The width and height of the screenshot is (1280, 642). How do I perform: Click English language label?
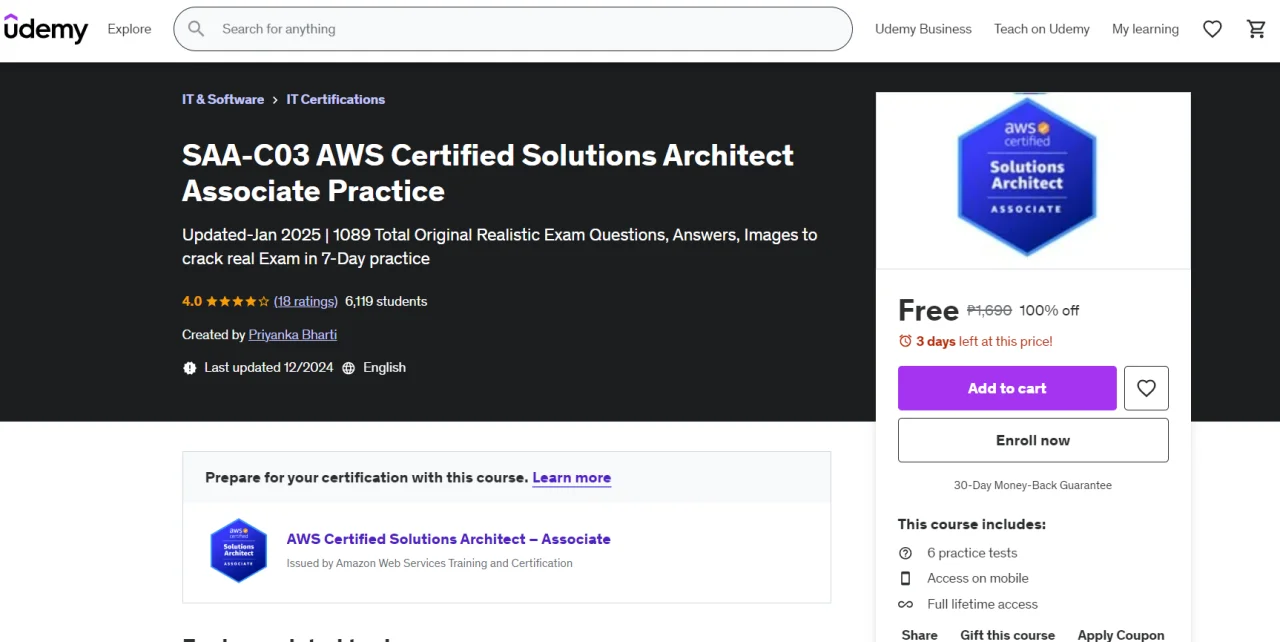tap(385, 368)
